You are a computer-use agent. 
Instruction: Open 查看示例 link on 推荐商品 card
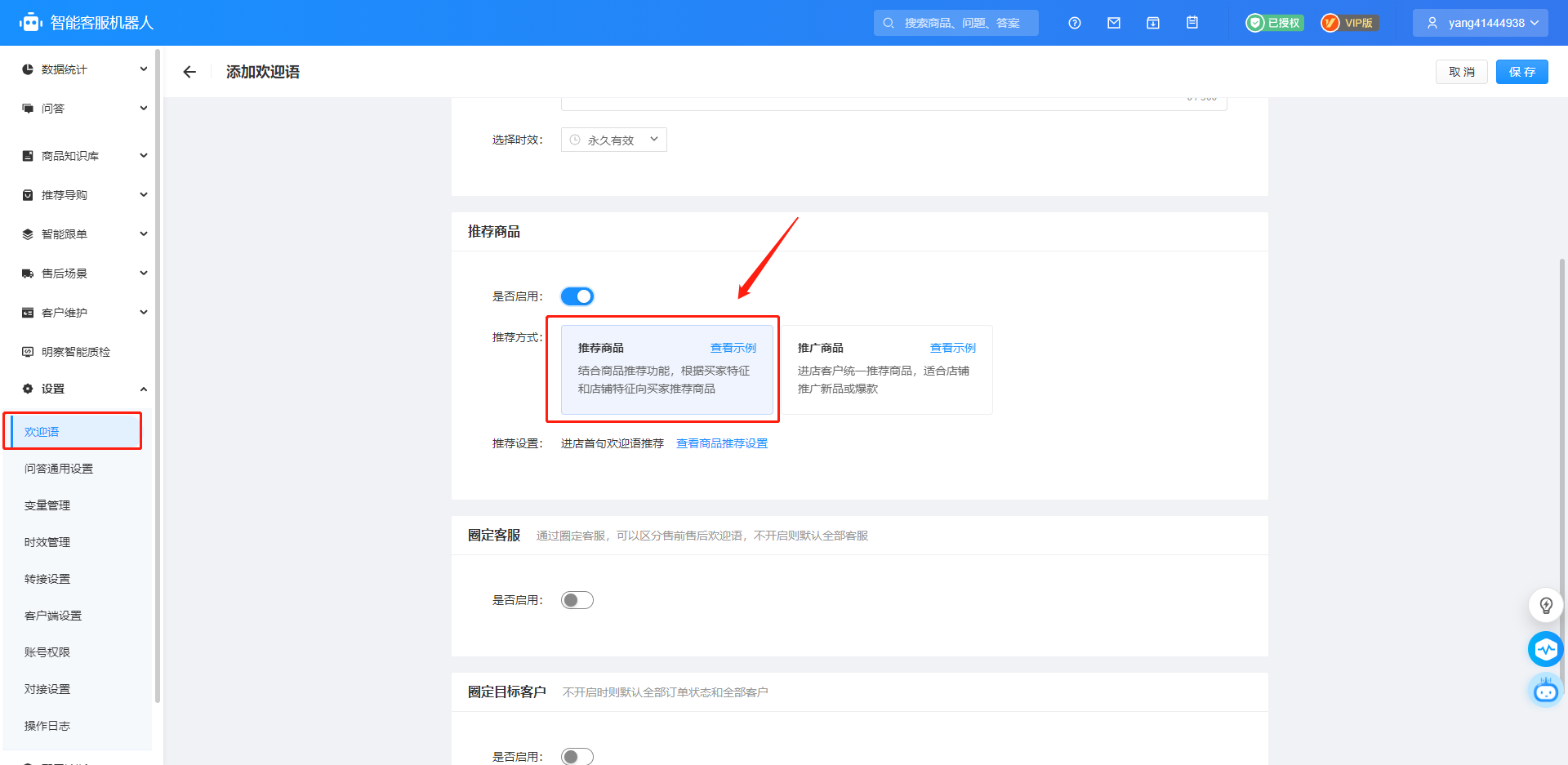click(x=733, y=348)
